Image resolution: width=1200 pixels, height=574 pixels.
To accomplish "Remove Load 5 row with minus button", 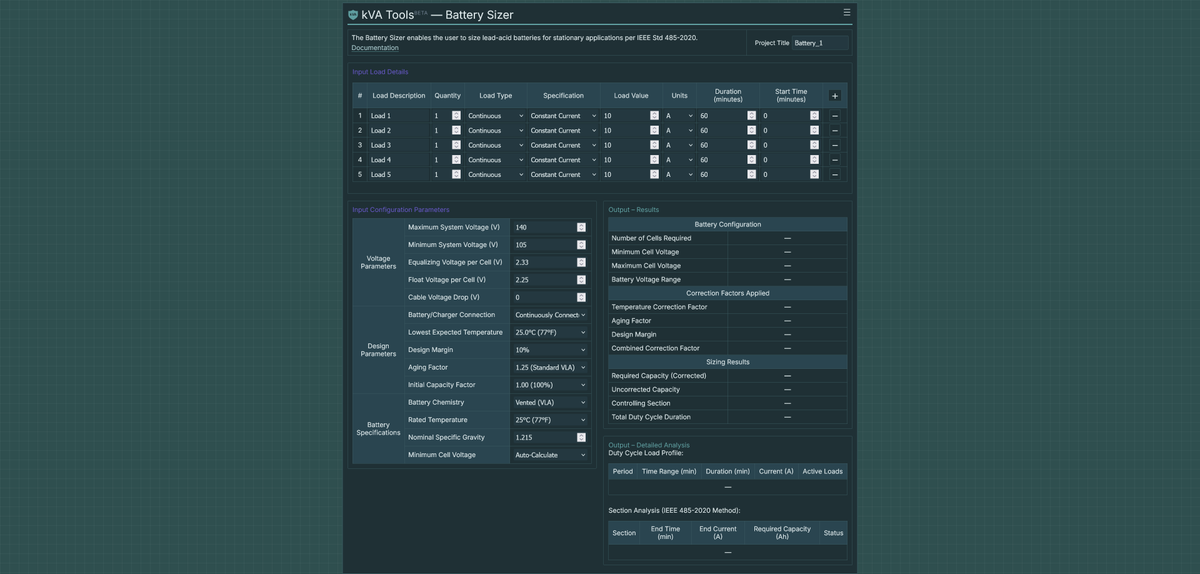I will [x=835, y=175].
